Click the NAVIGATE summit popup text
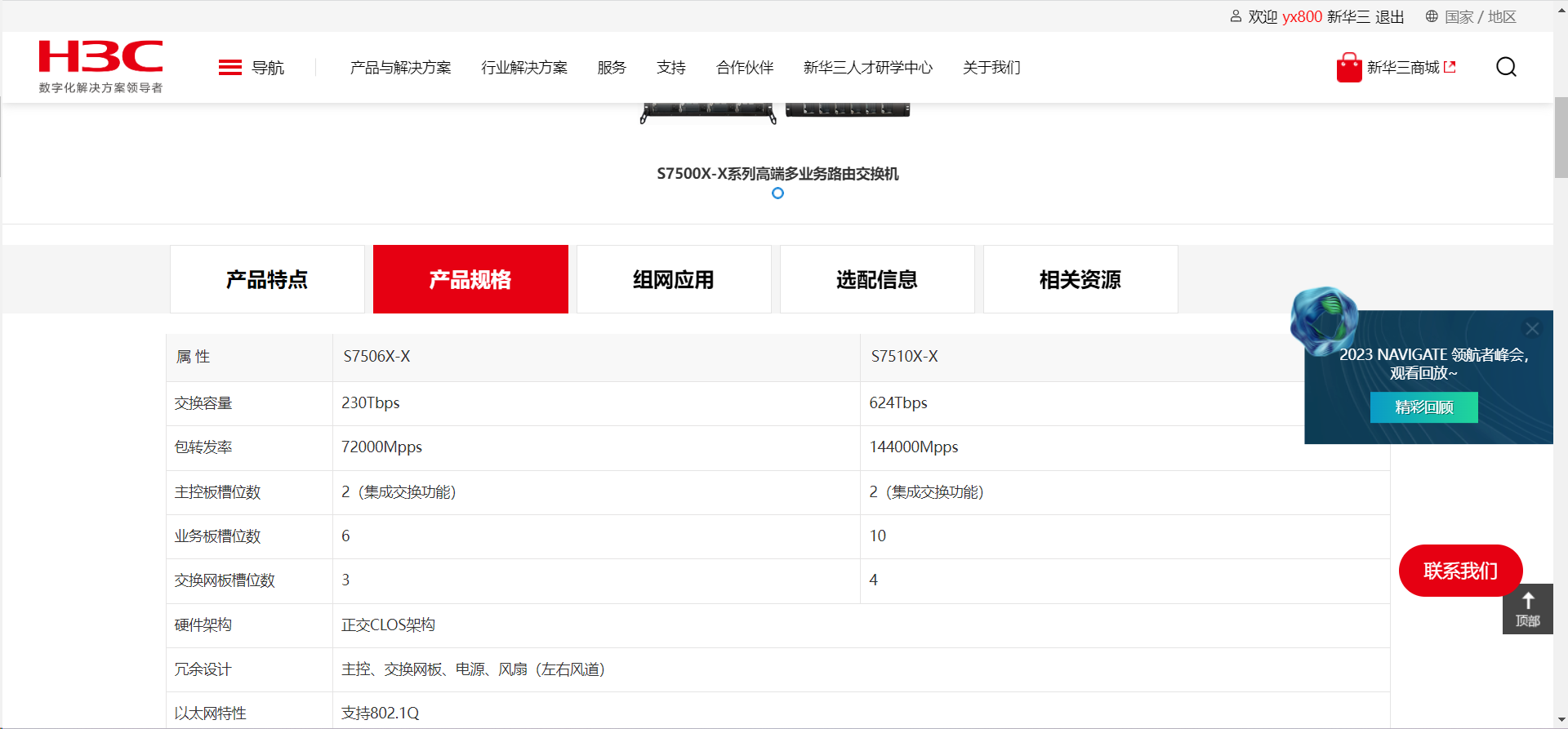 tap(1434, 364)
